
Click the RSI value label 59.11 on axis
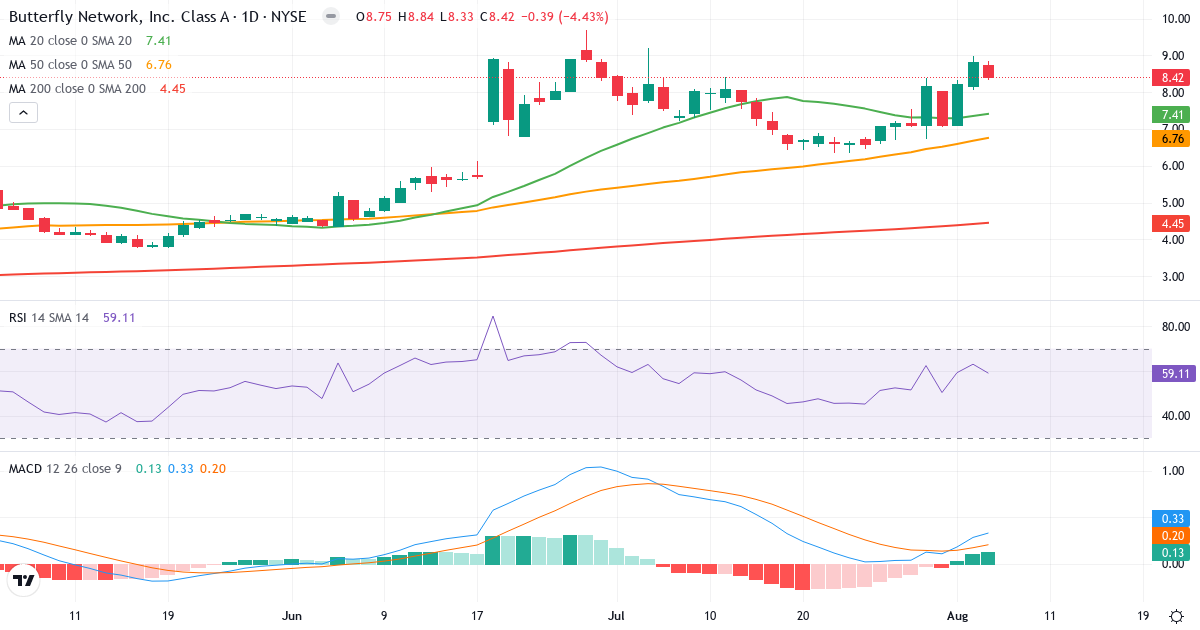pos(1172,373)
